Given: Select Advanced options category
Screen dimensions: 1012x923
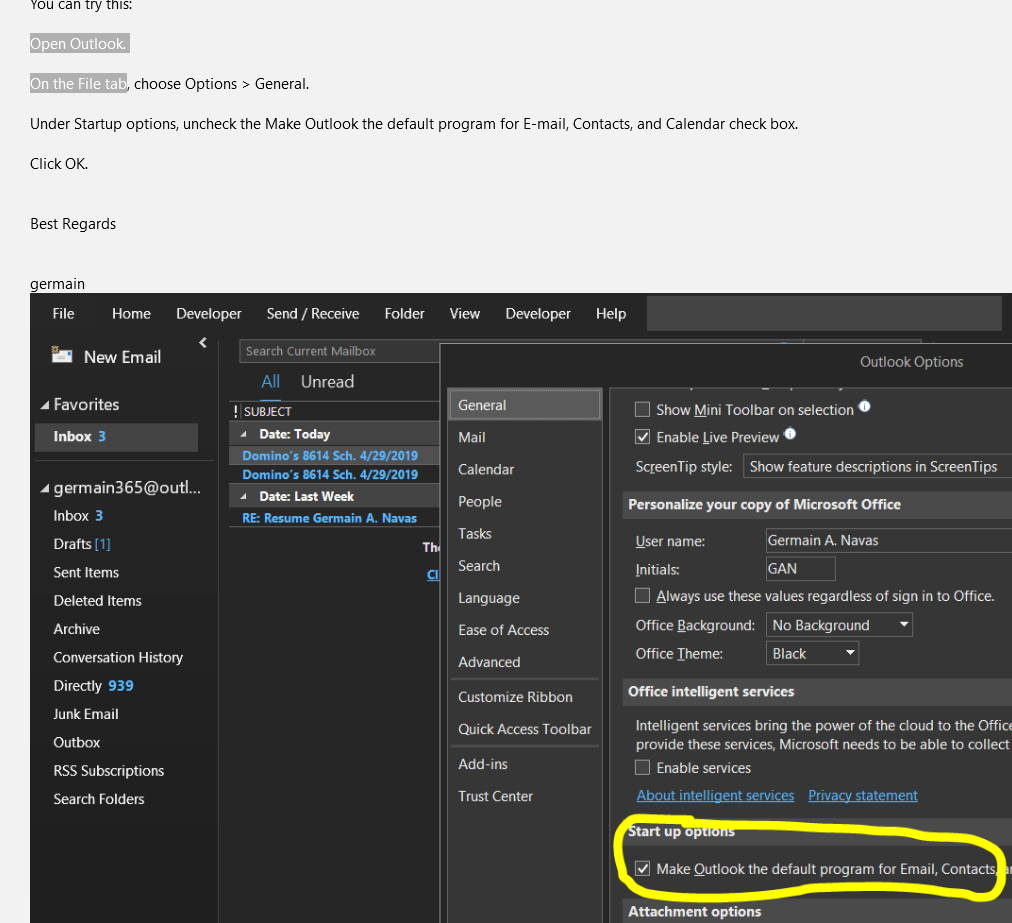Looking at the screenshot, I should tap(525, 662).
